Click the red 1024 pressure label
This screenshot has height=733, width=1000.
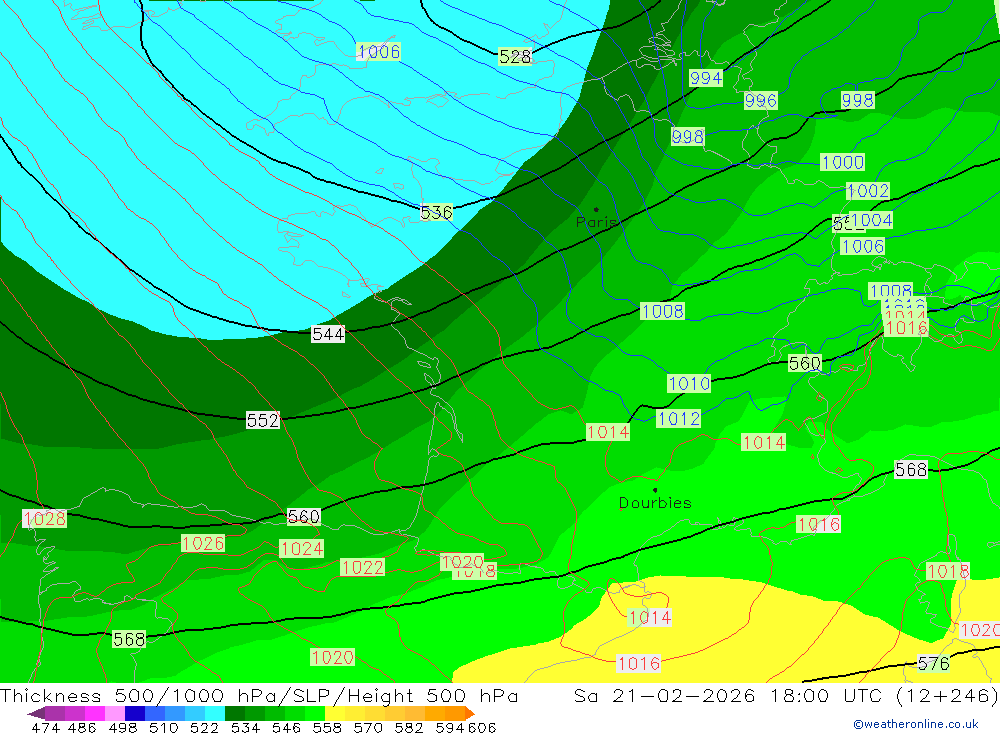302,549
